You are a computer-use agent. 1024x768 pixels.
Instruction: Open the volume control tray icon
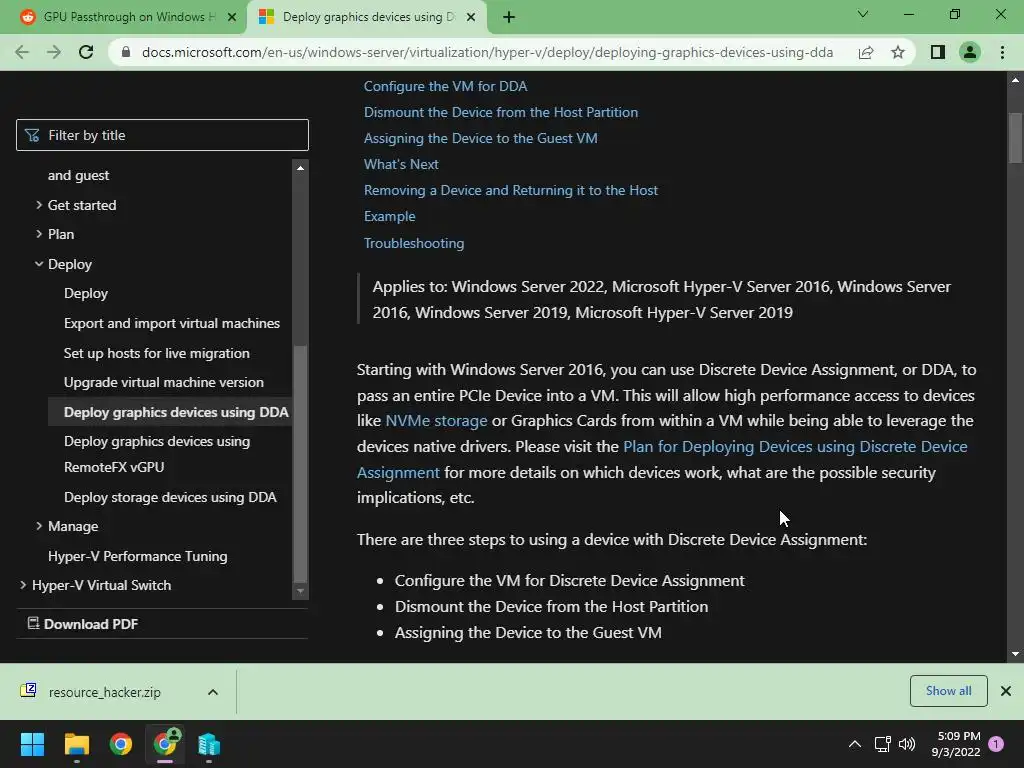coord(907,744)
